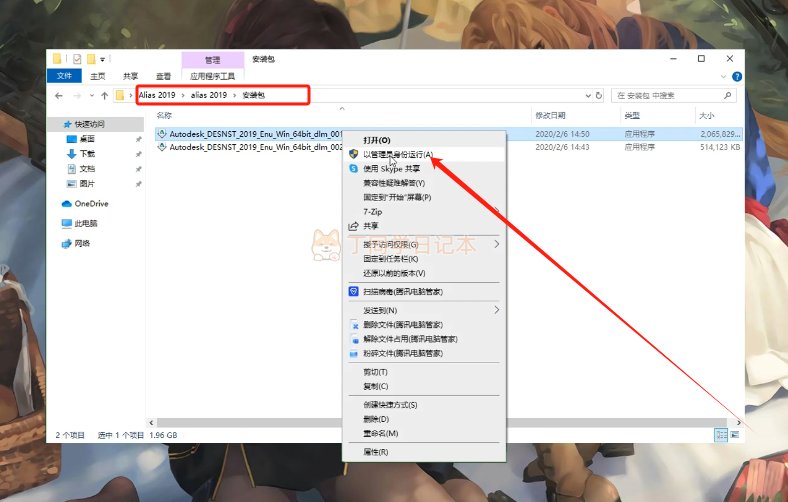Select the 管理 contextual tab
This screenshot has height=502, width=788.
(212, 60)
